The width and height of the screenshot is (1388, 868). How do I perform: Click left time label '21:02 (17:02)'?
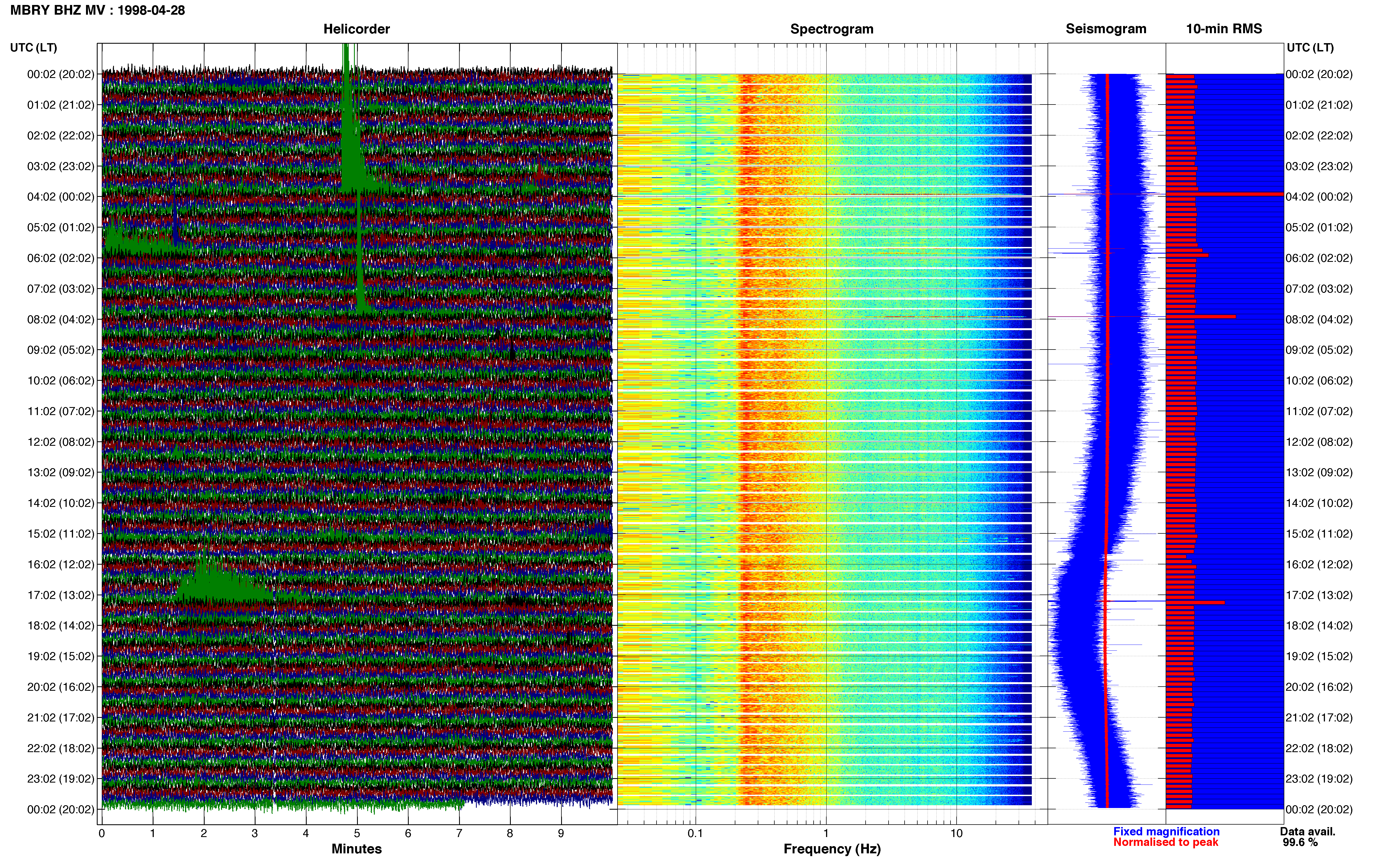tap(60, 718)
